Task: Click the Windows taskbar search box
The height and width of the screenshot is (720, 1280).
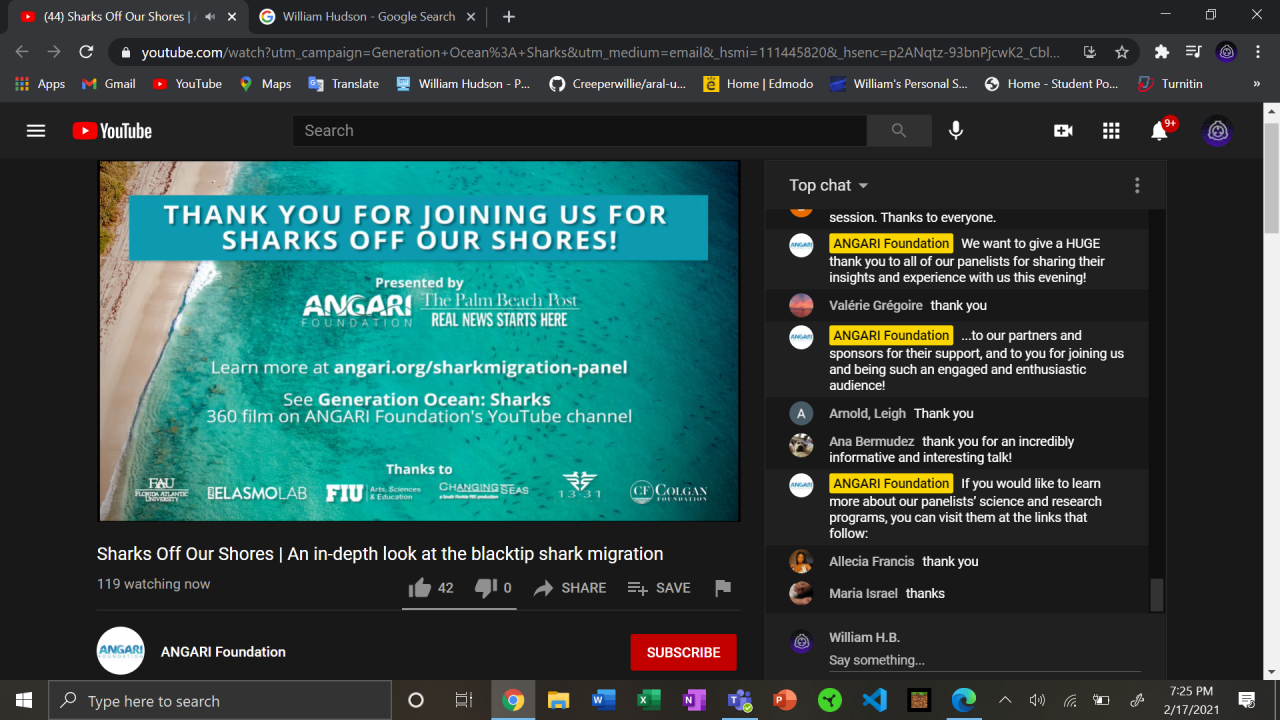Action: click(x=220, y=700)
